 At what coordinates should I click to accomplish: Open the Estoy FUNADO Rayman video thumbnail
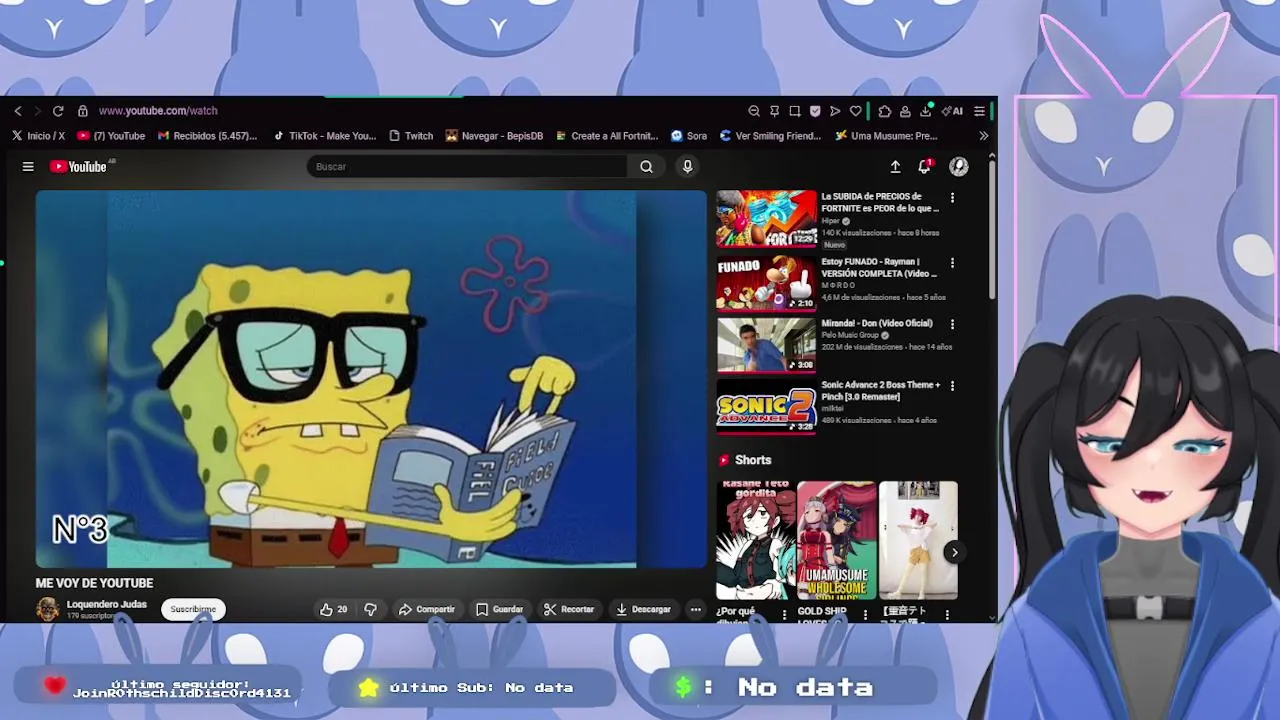(766, 283)
